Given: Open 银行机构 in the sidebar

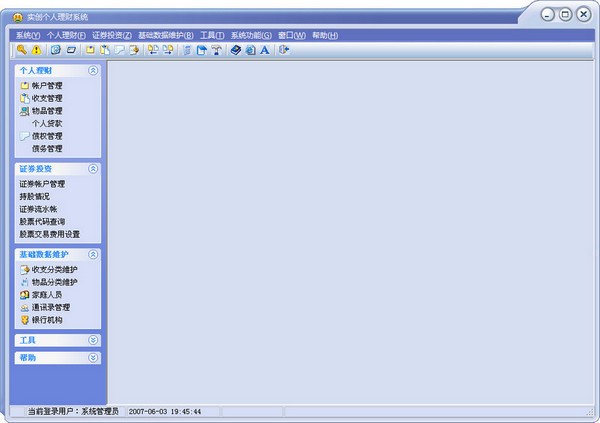Looking at the screenshot, I should [x=47, y=320].
